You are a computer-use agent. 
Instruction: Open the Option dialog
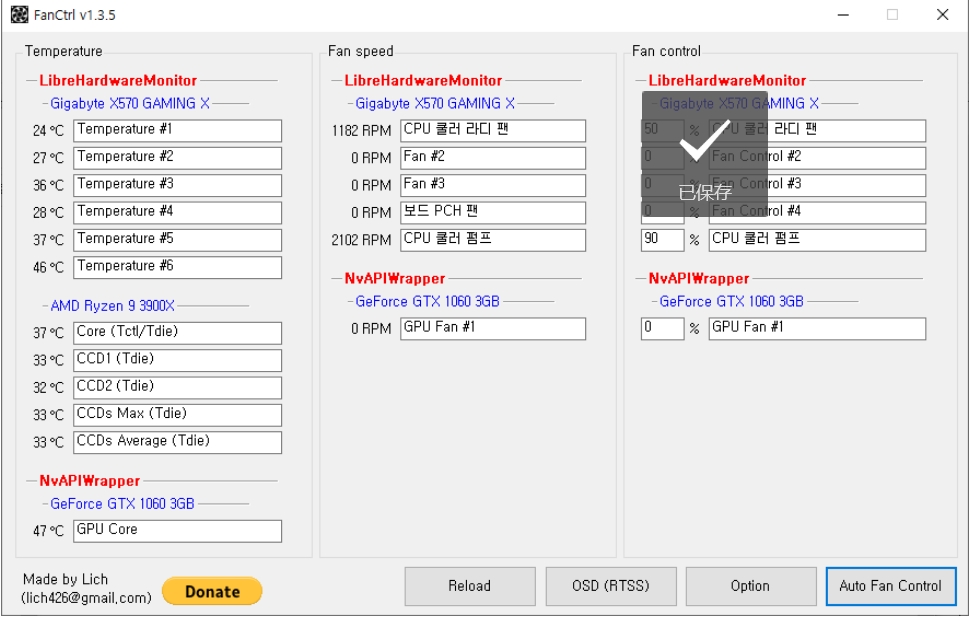point(750,586)
